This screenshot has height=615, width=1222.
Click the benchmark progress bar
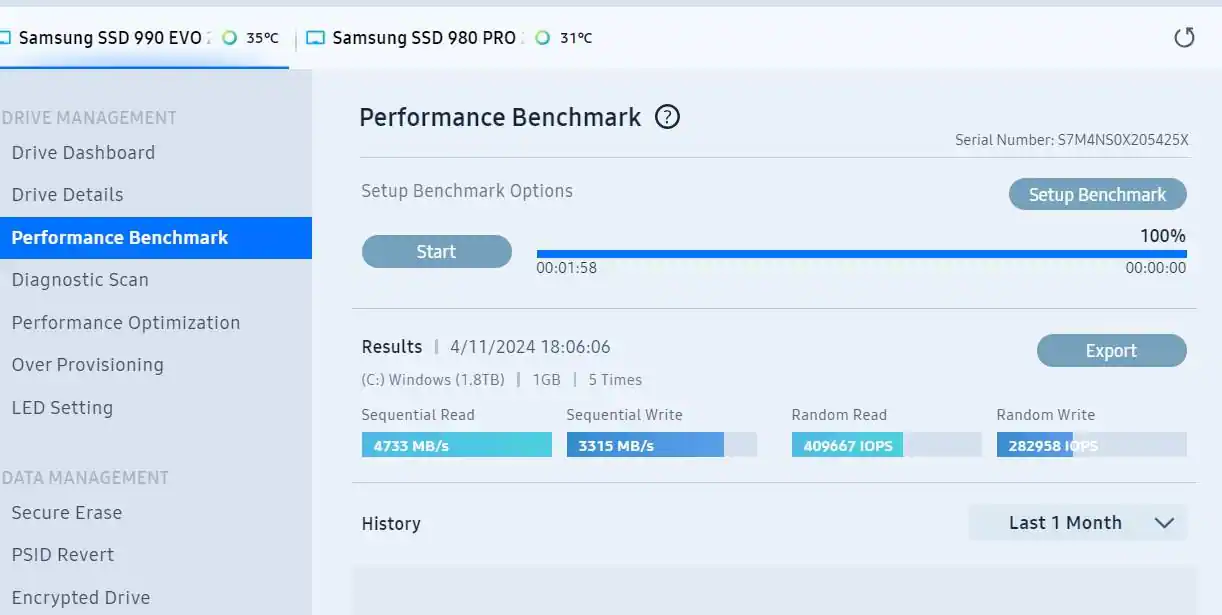point(861,254)
